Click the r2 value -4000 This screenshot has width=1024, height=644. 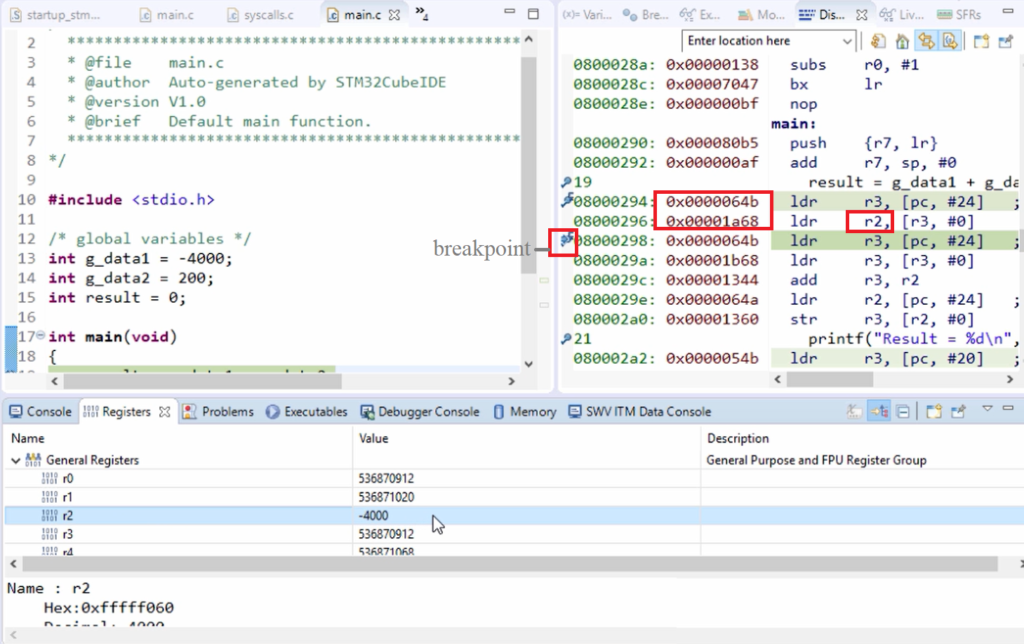(374, 515)
